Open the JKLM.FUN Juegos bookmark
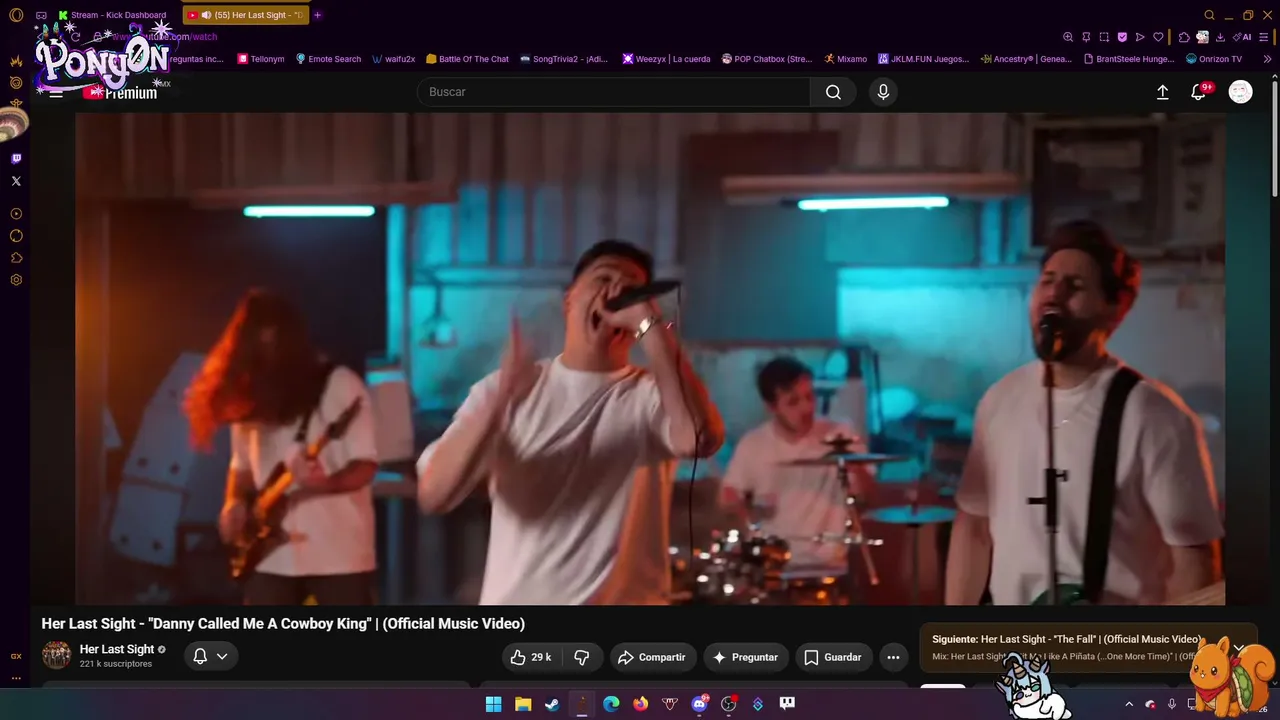The width and height of the screenshot is (1280, 720). 924,59
